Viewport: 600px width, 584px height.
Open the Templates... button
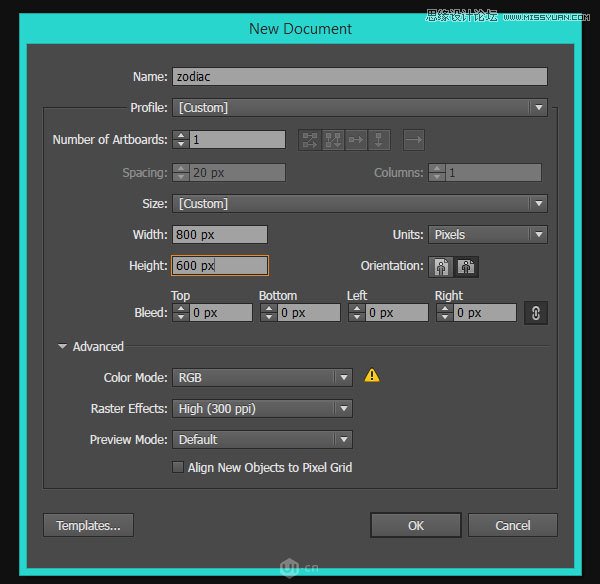(x=88, y=525)
